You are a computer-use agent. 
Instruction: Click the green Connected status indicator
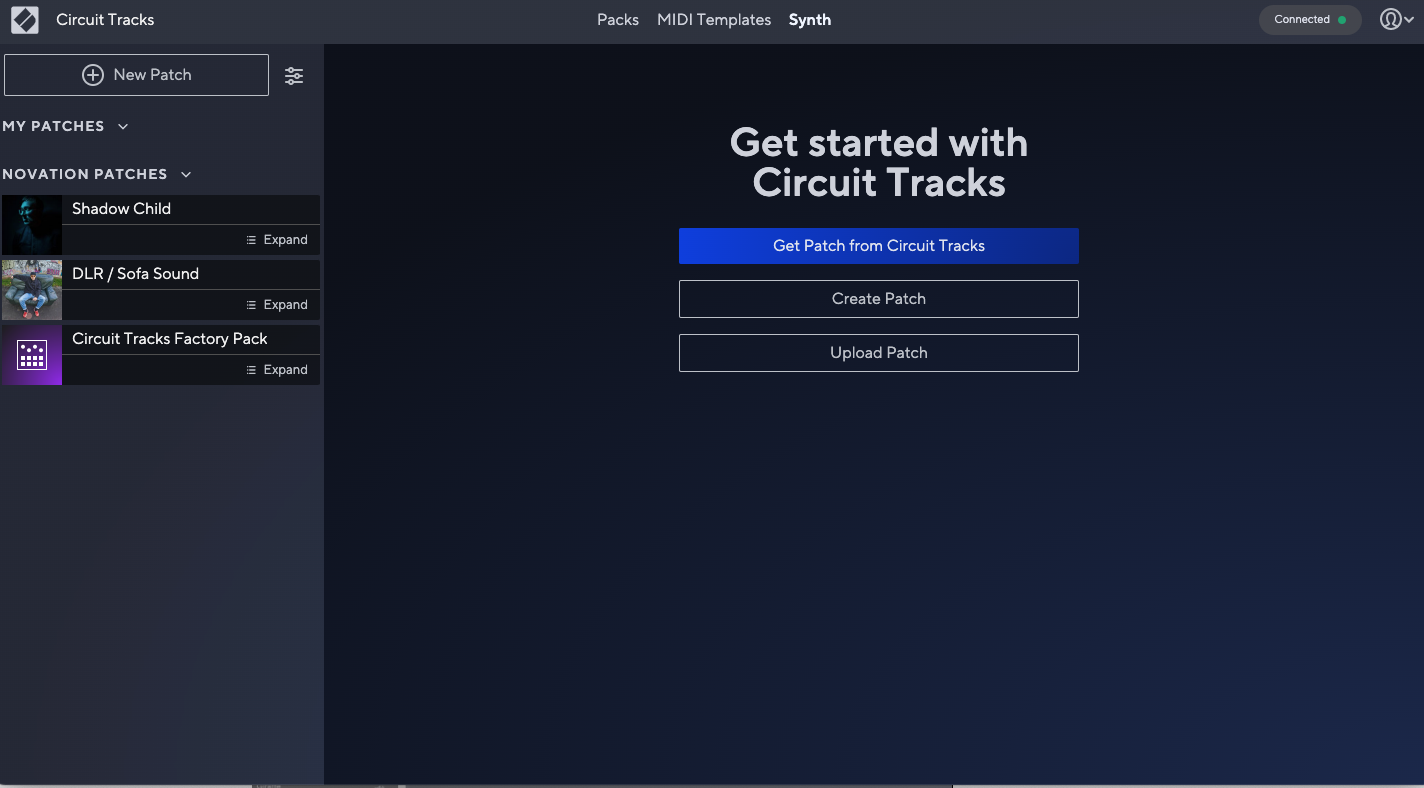pyautogui.click(x=1341, y=20)
